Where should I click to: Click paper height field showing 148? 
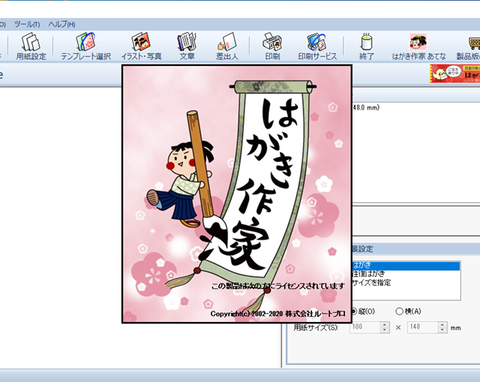click(423, 327)
